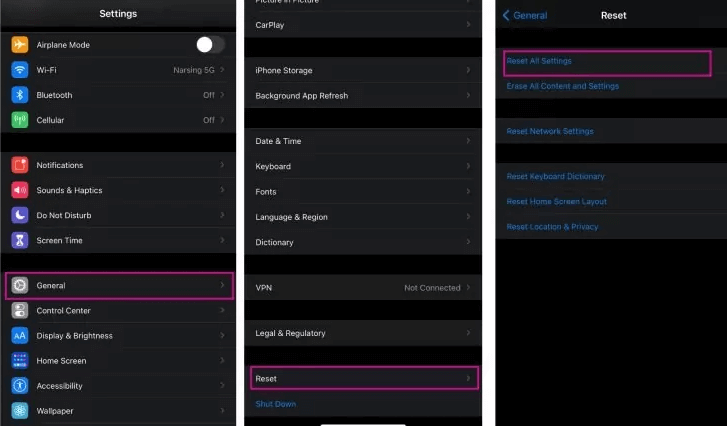This screenshot has width=727, height=426.
Task: Open the Reset menu row
Action: [x=364, y=379]
